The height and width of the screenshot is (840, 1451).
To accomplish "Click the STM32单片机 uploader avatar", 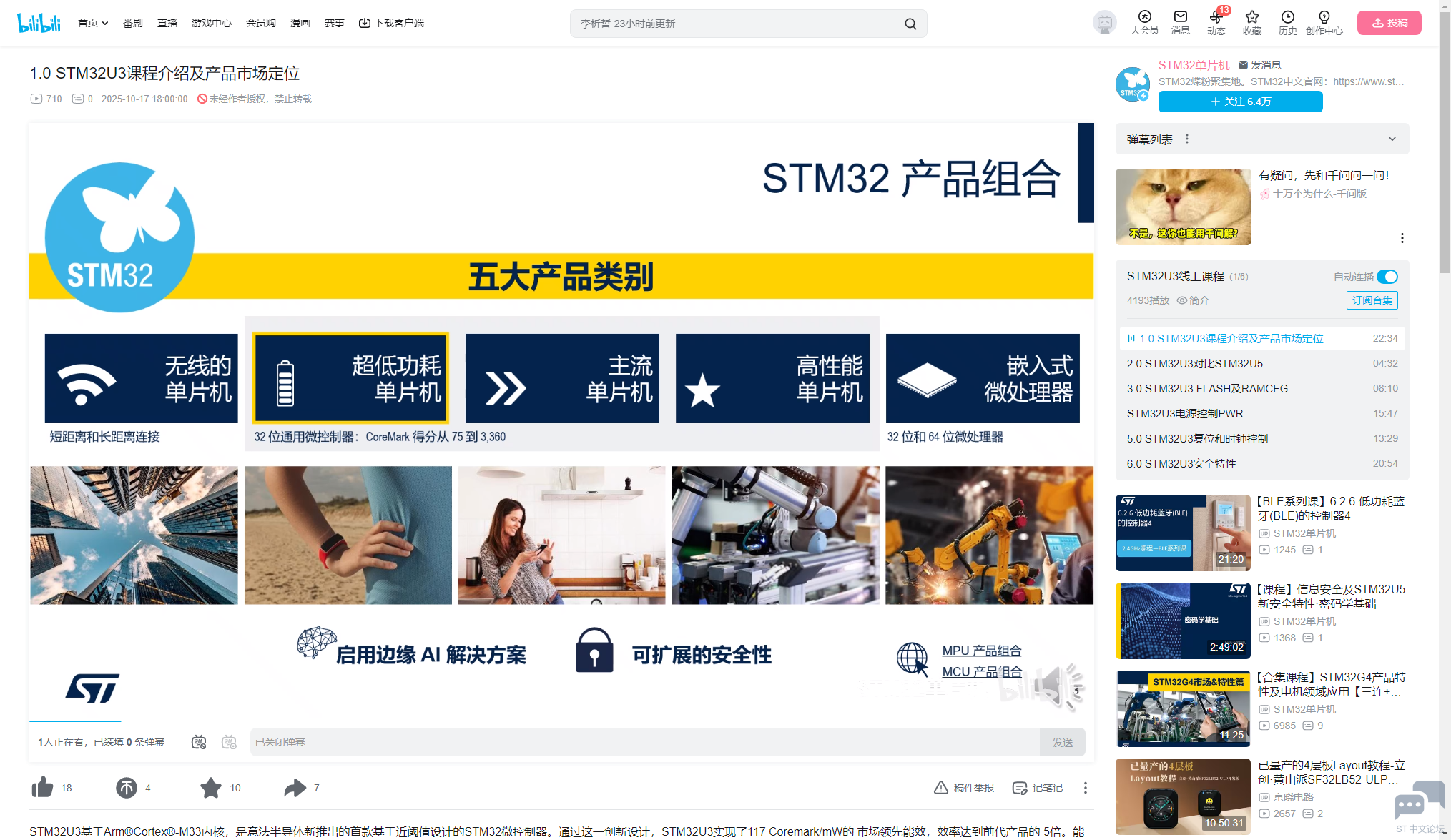I will click(1133, 84).
